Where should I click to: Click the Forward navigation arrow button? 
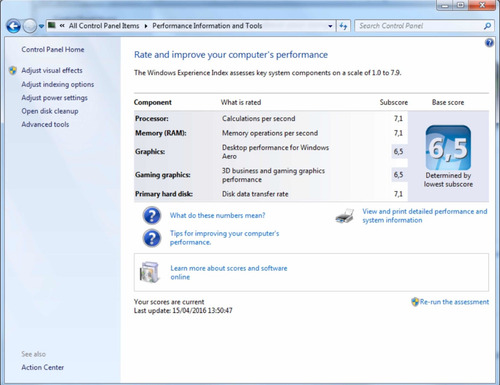(30, 26)
